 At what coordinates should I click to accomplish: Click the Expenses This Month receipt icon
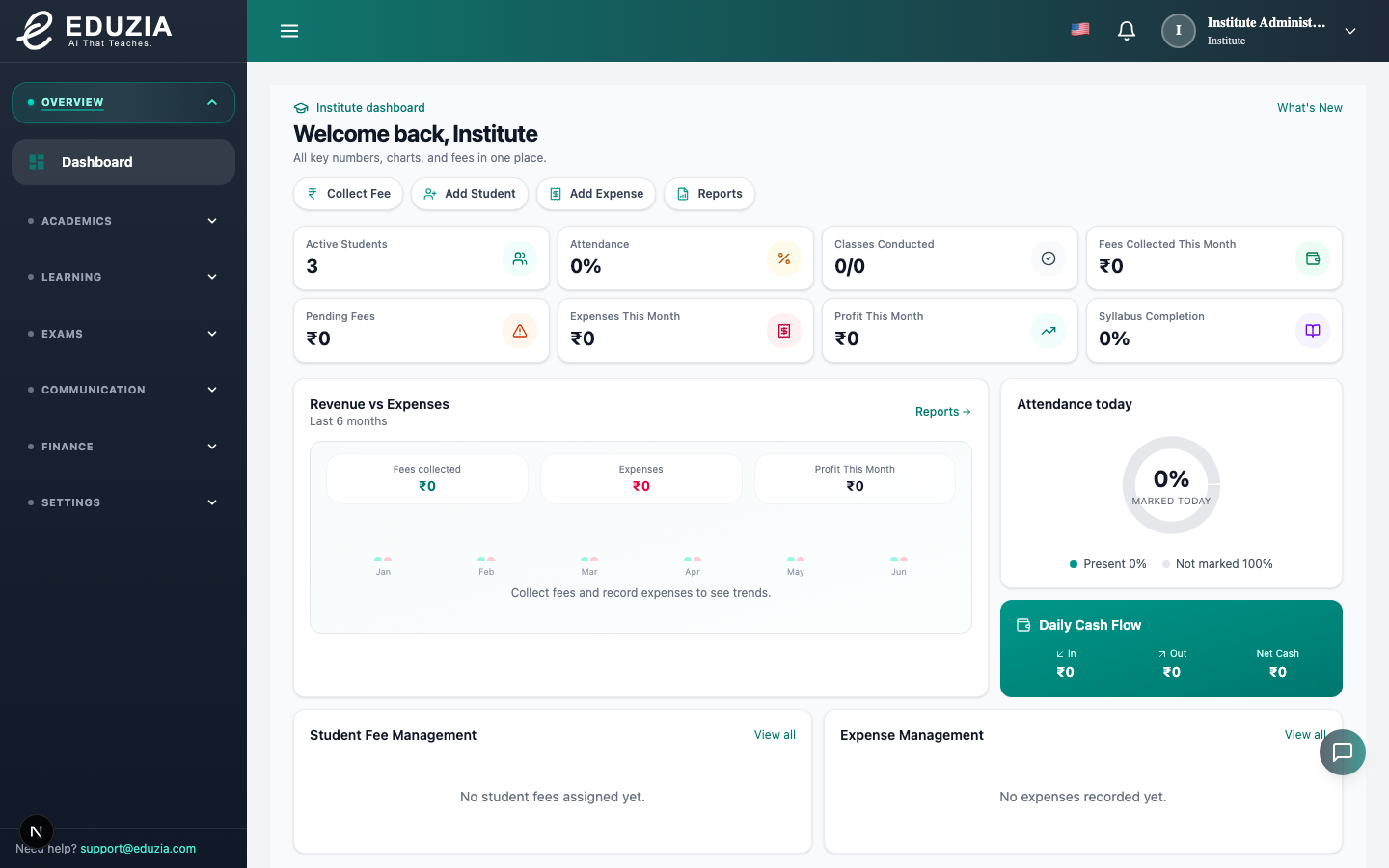784,331
